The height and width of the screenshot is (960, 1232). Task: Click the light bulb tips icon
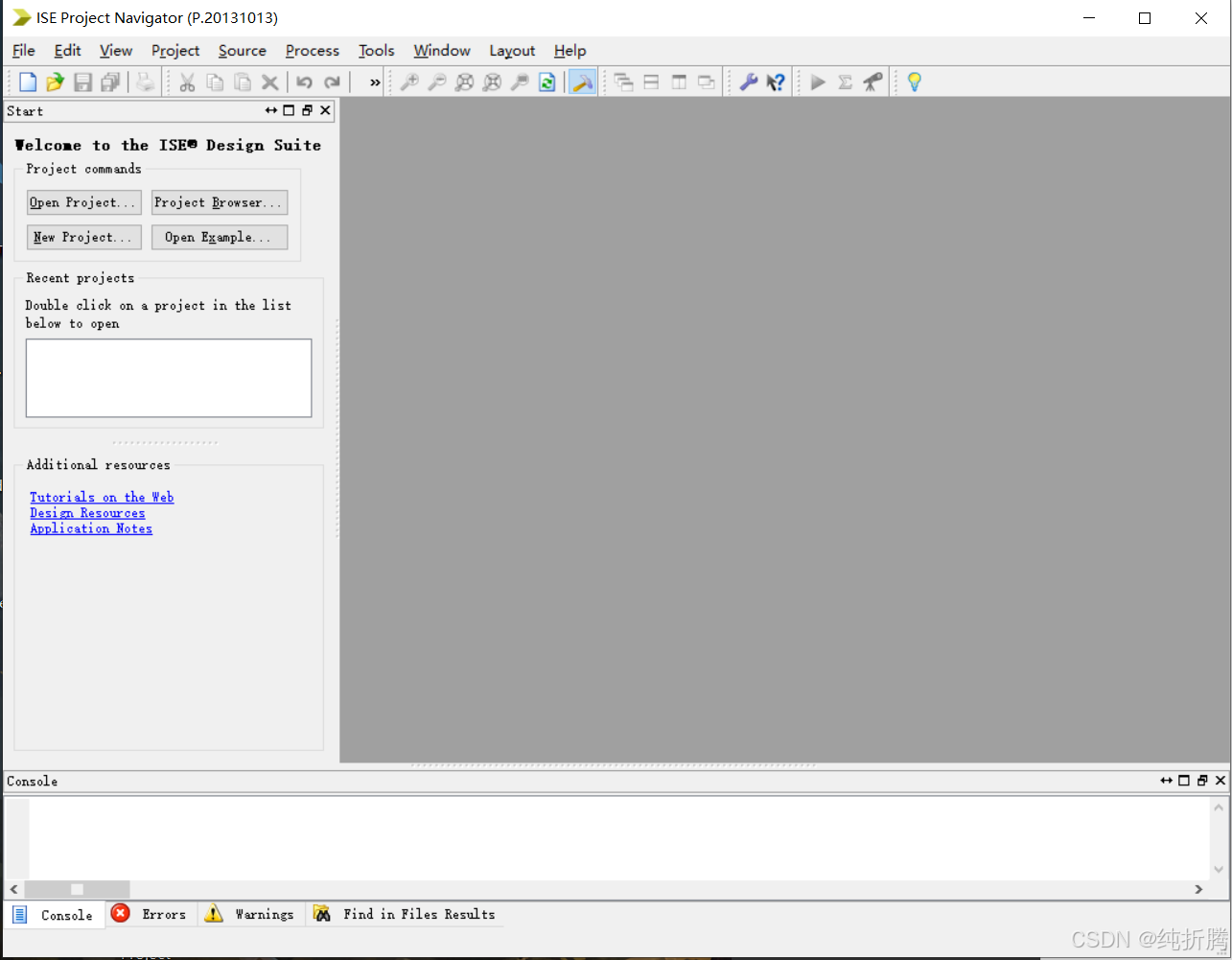pyautogui.click(x=915, y=82)
